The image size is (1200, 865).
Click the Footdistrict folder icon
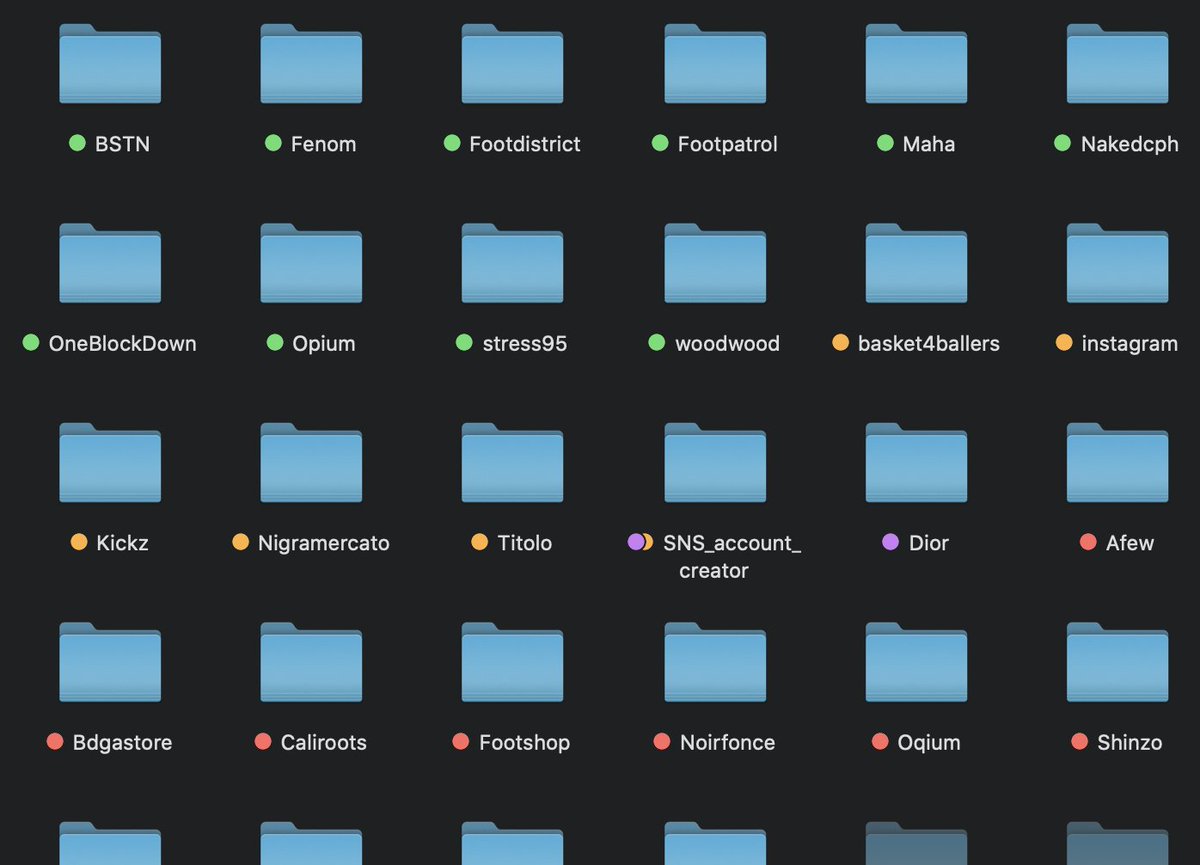pos(512,63)
